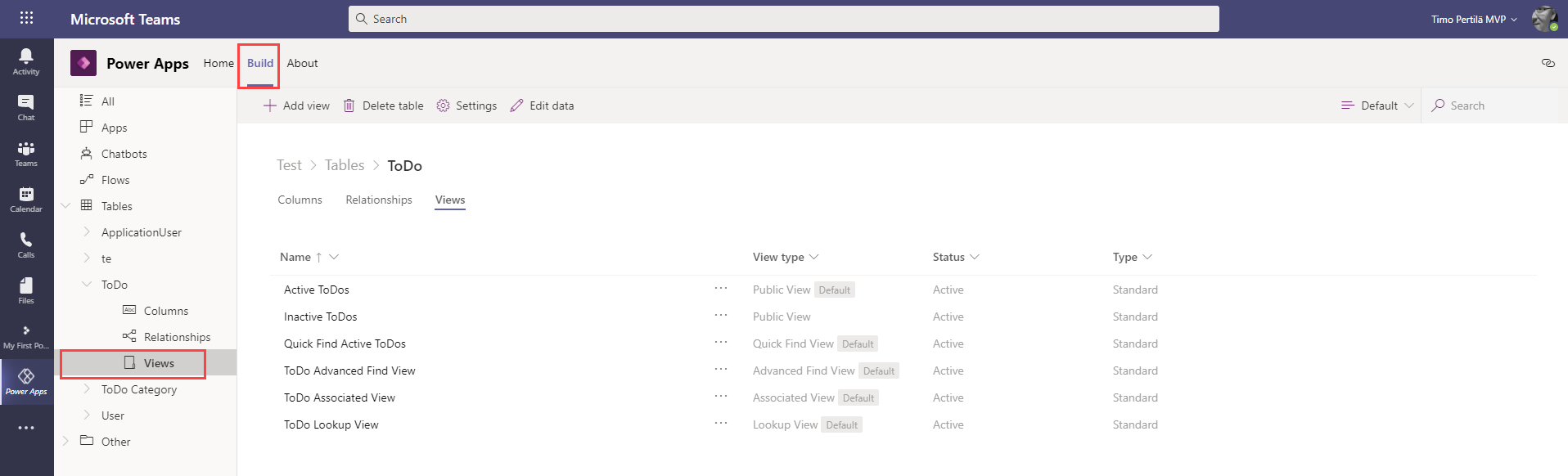
Task: Switch to the Relationships tab
Action: coord(378,200)
